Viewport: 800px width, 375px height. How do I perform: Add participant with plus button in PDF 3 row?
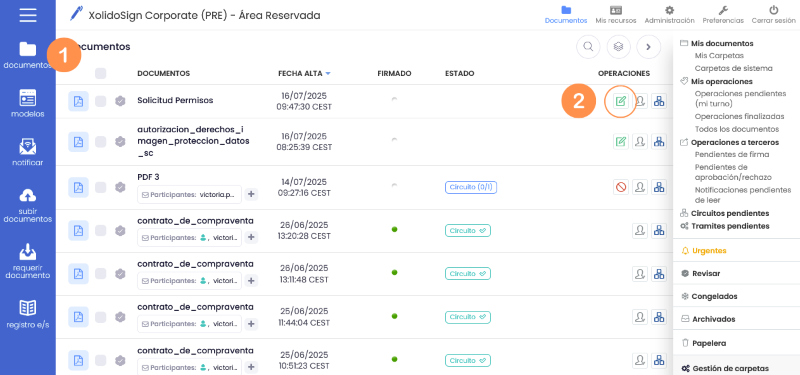pos(251,194)
